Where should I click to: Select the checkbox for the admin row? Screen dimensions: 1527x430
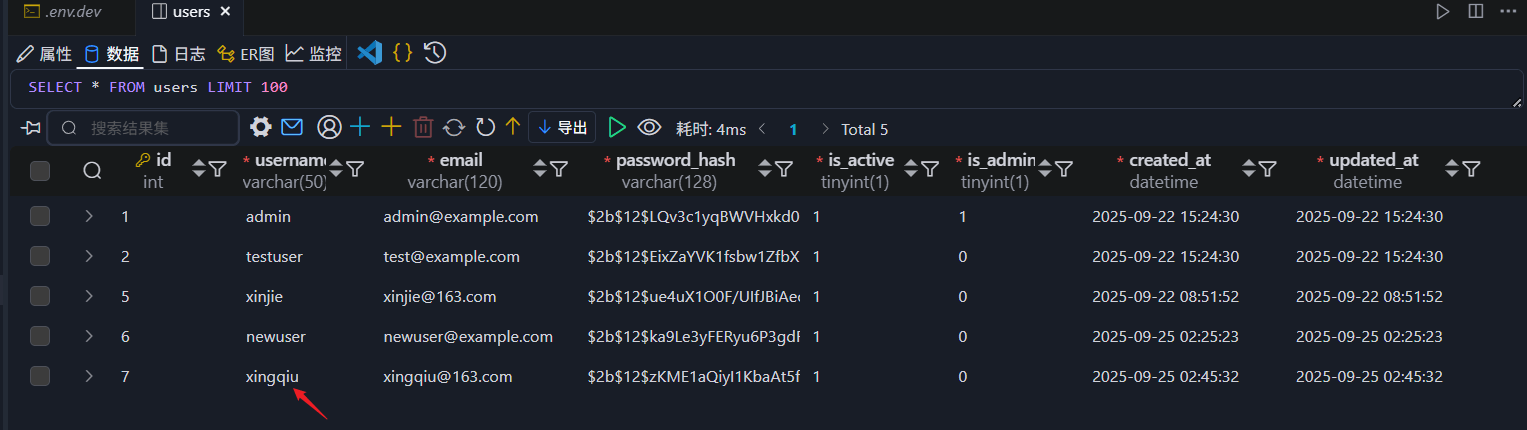tap(40, 216)
